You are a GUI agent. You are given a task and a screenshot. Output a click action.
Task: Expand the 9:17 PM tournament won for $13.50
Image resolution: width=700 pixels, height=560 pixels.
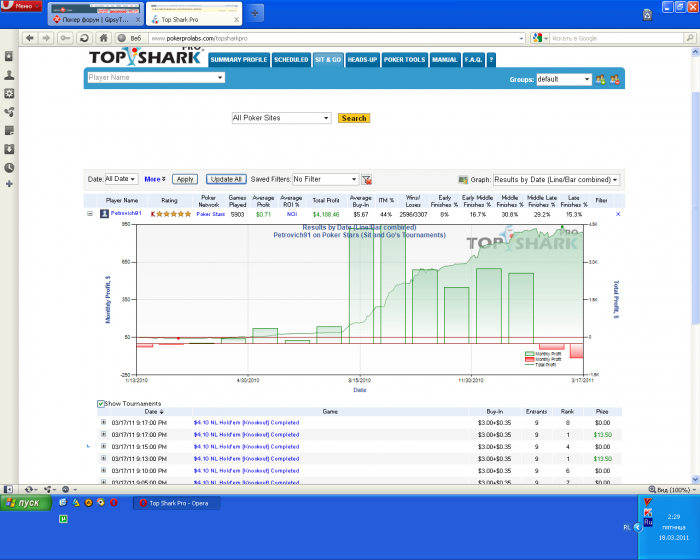coord(104,434)
